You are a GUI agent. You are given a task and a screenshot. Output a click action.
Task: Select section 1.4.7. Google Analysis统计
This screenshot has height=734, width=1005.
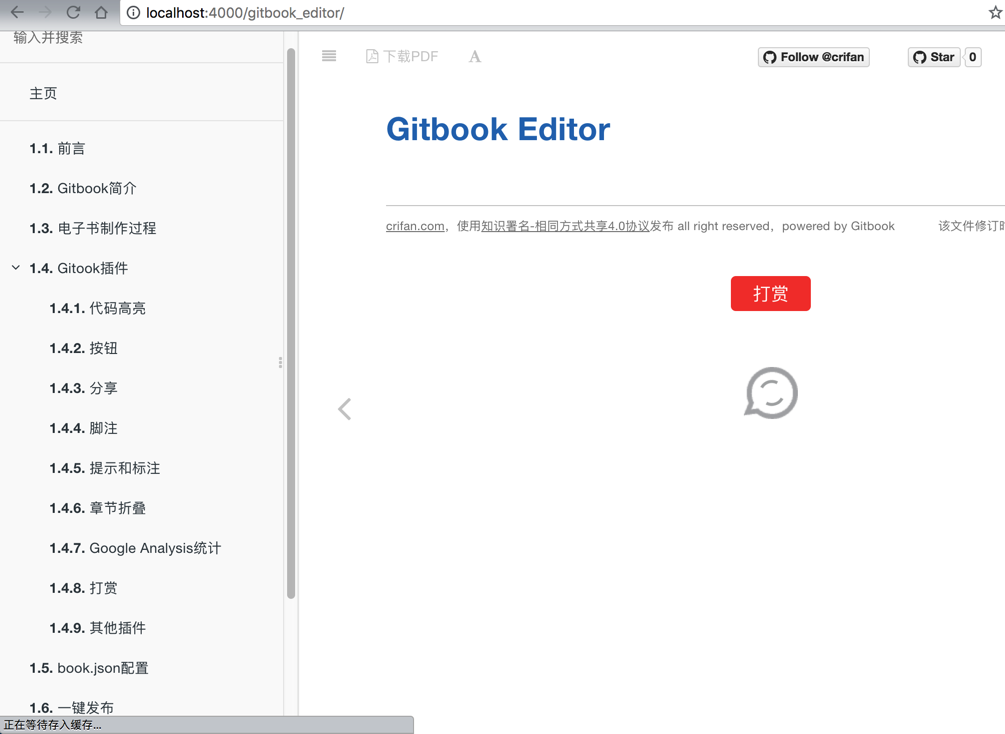coord(135,548)
